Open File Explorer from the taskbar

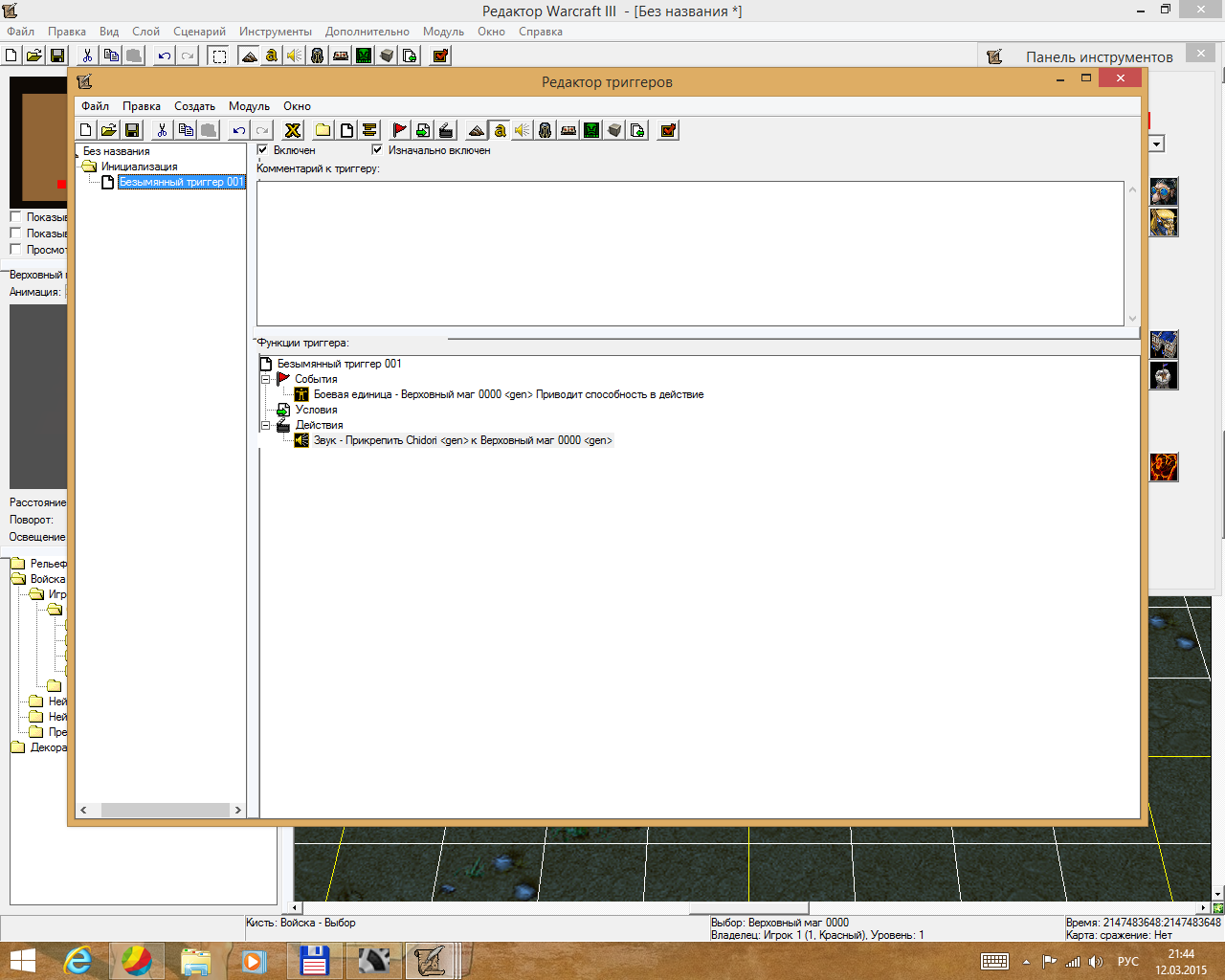pyautogui.click(x=196, y=960)
